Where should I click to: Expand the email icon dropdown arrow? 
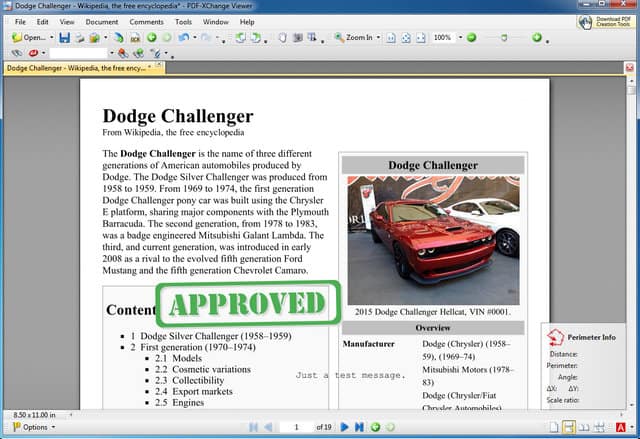click(x=105, y=38)
